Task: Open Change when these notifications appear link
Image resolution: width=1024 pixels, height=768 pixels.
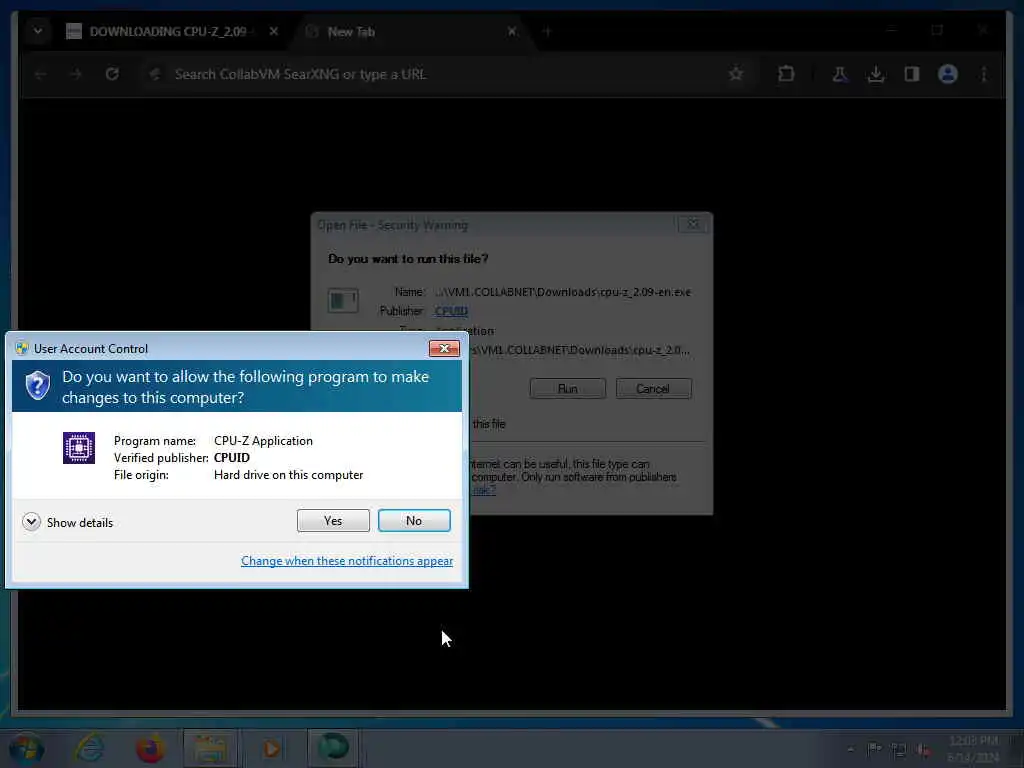Action: click(x=347, y=561)
